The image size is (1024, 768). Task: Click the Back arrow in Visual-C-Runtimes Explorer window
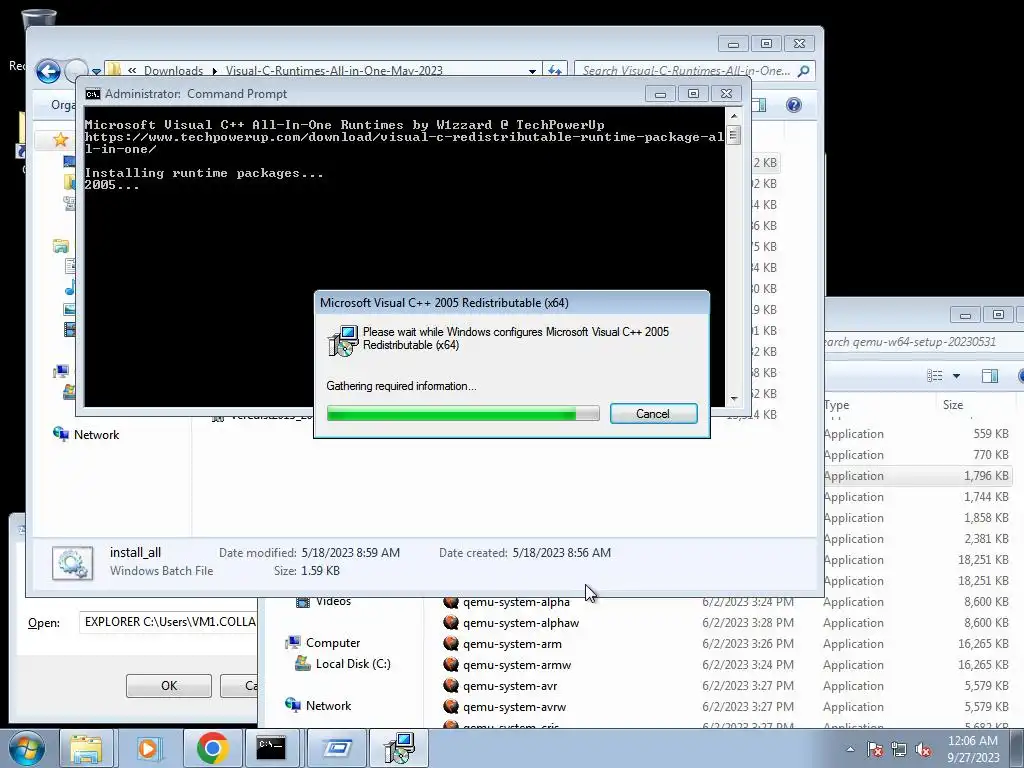tap(48, 71)
